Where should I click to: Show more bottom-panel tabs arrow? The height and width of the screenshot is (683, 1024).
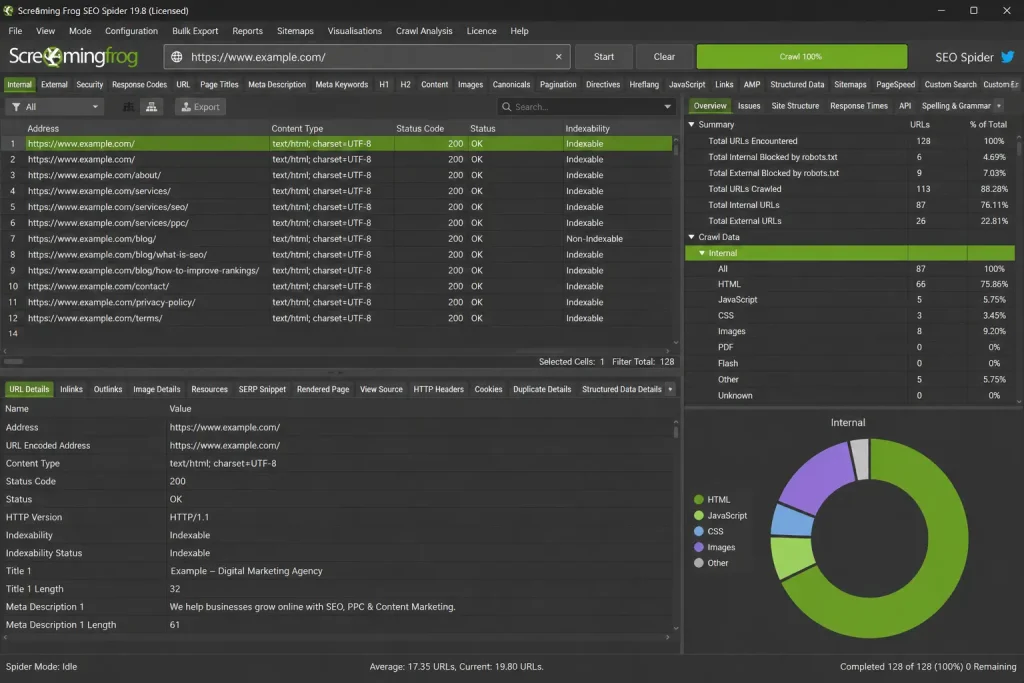670,389
